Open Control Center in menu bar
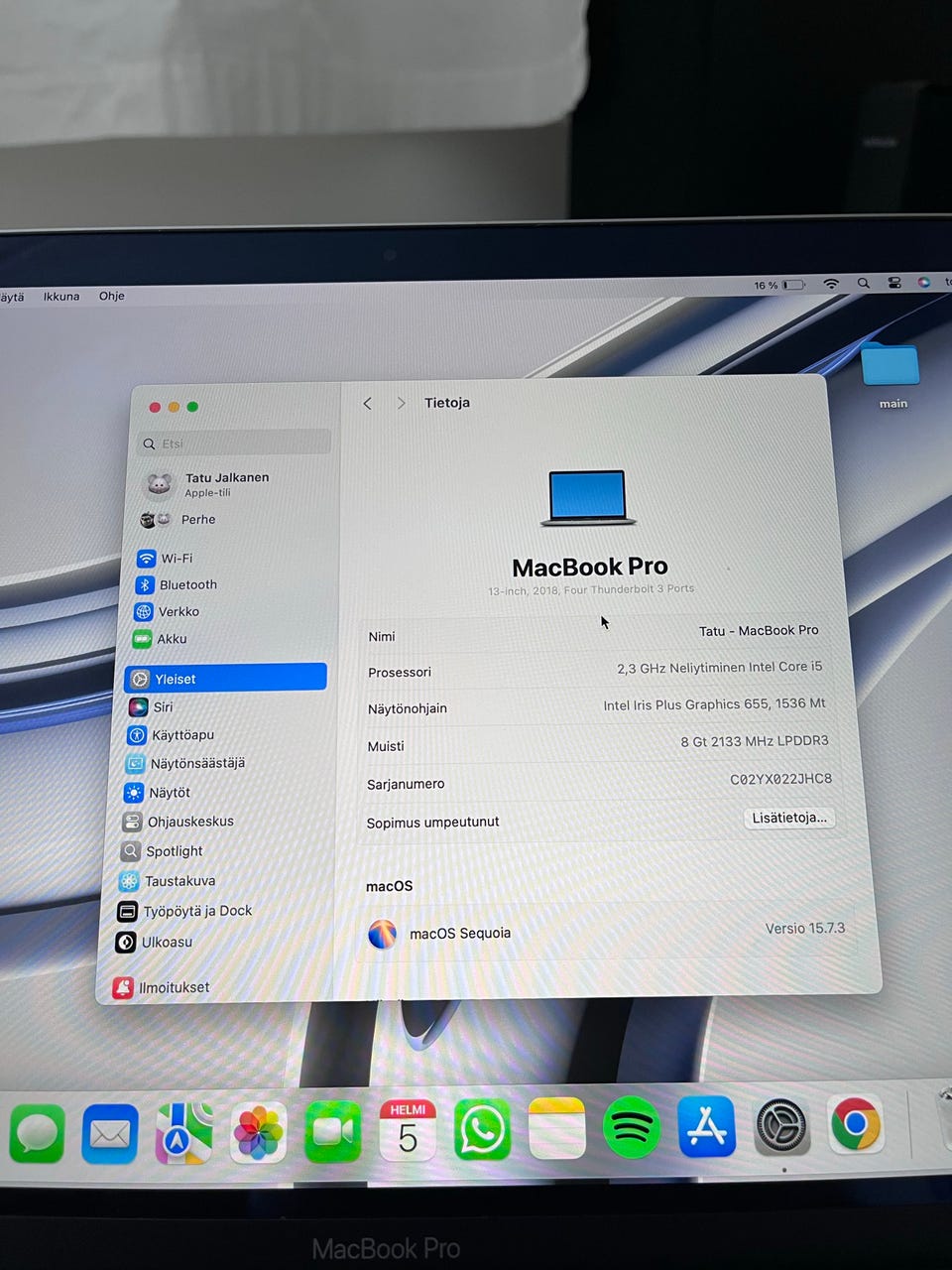This screenshot has width=952, height=1270. point(894,283)
